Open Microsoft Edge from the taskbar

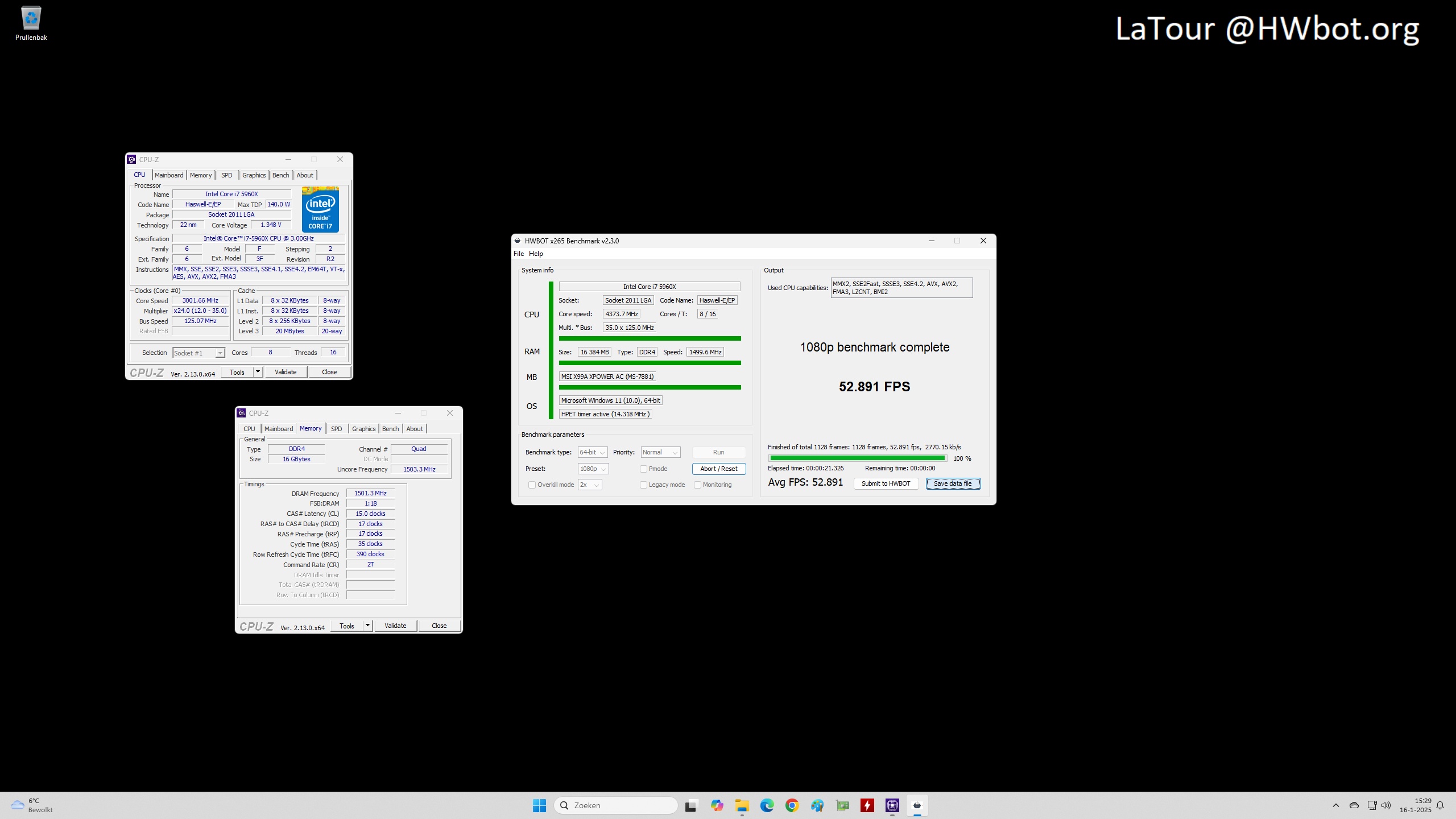pos(767,805)
